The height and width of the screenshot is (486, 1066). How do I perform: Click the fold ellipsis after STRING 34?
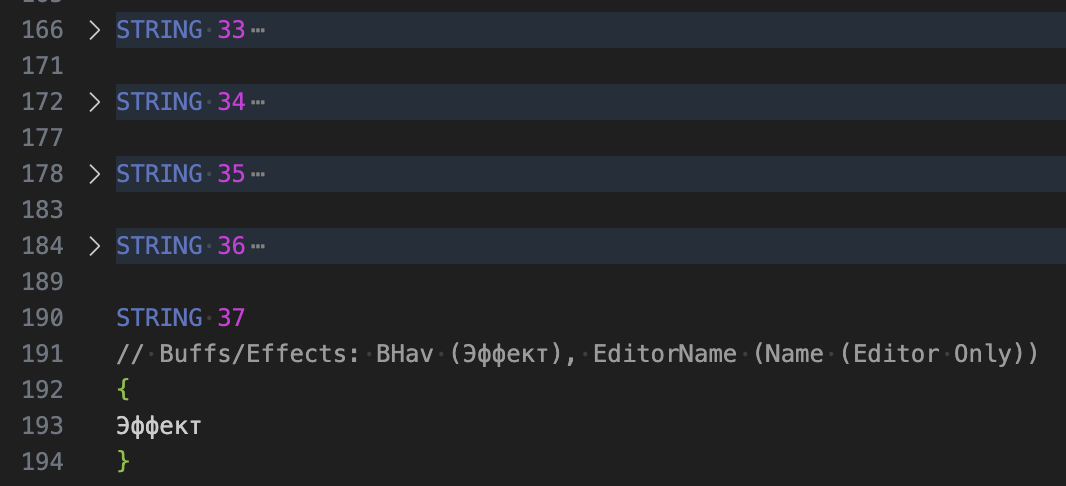258,102
